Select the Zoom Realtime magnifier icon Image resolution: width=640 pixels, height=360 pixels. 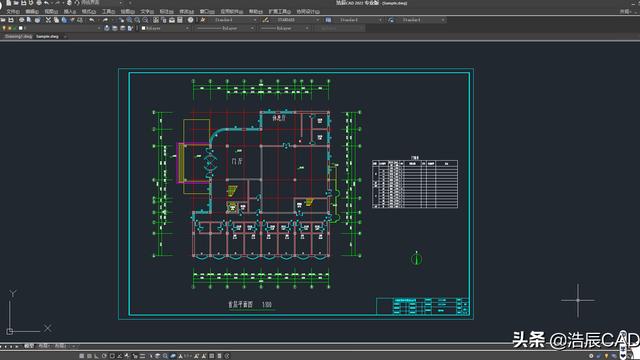click(129, 20)
